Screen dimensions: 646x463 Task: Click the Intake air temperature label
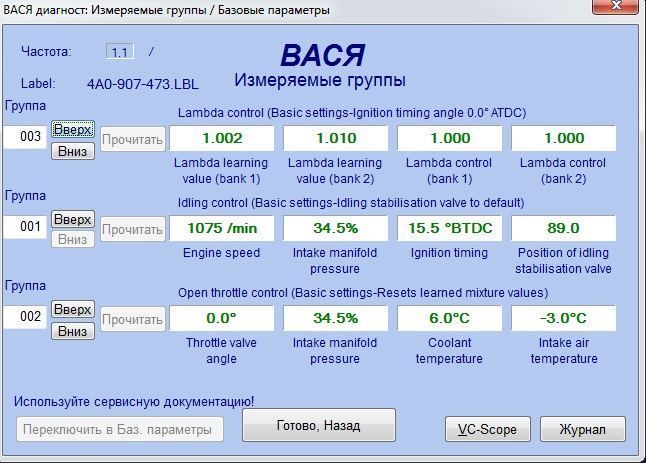coord(564,351)
